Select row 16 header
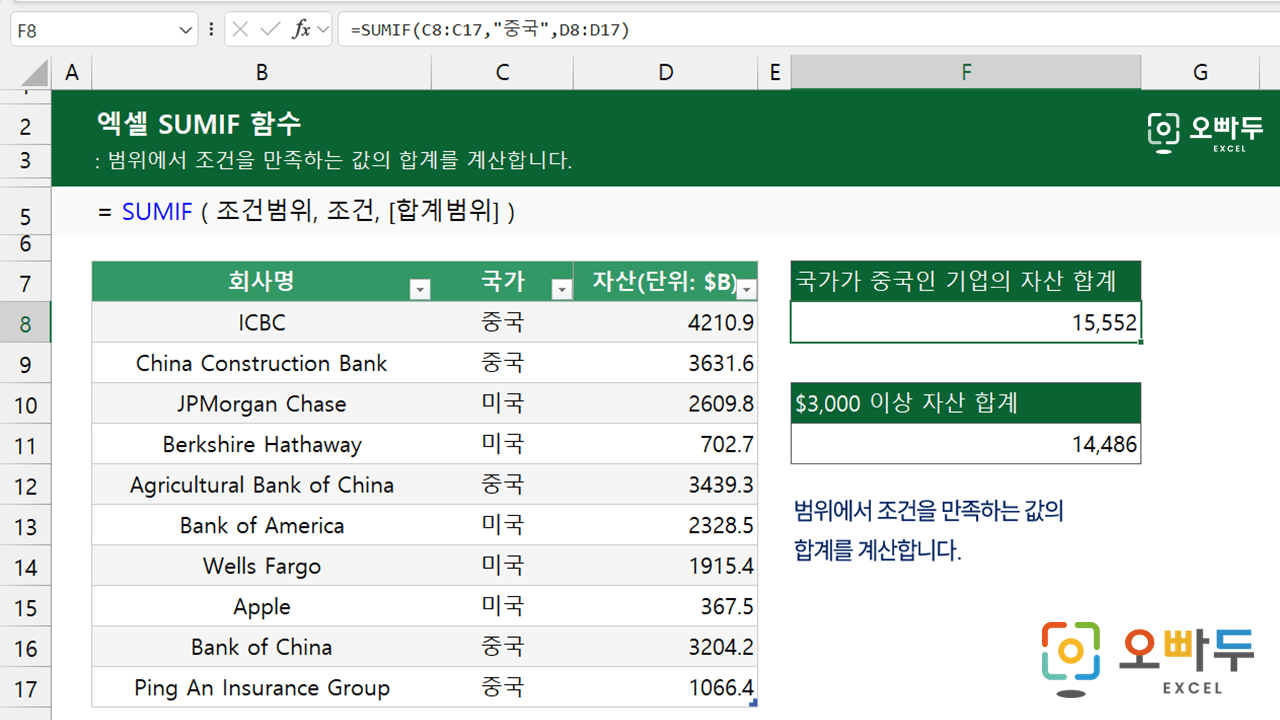This screenshot has height=720, width=1280. [25, 648]
